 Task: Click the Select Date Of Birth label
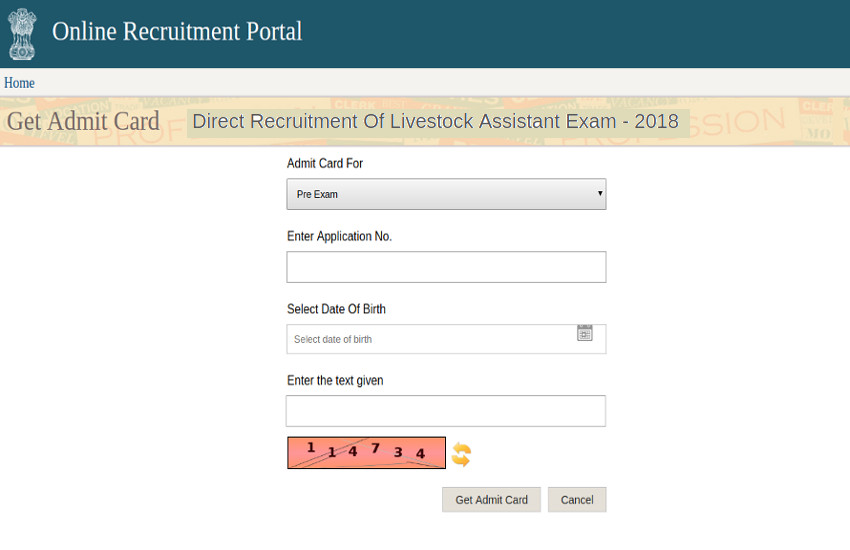coord(336,309)
